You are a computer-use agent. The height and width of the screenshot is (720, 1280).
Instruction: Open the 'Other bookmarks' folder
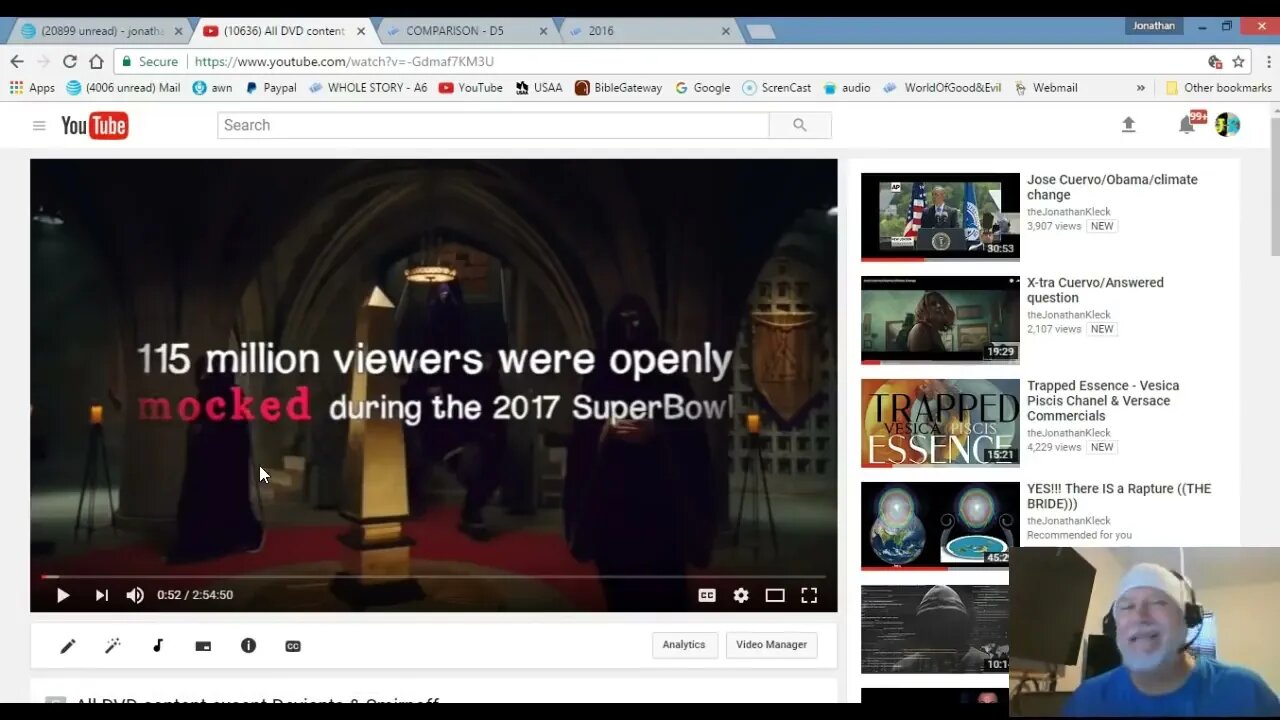[1218, 88]
